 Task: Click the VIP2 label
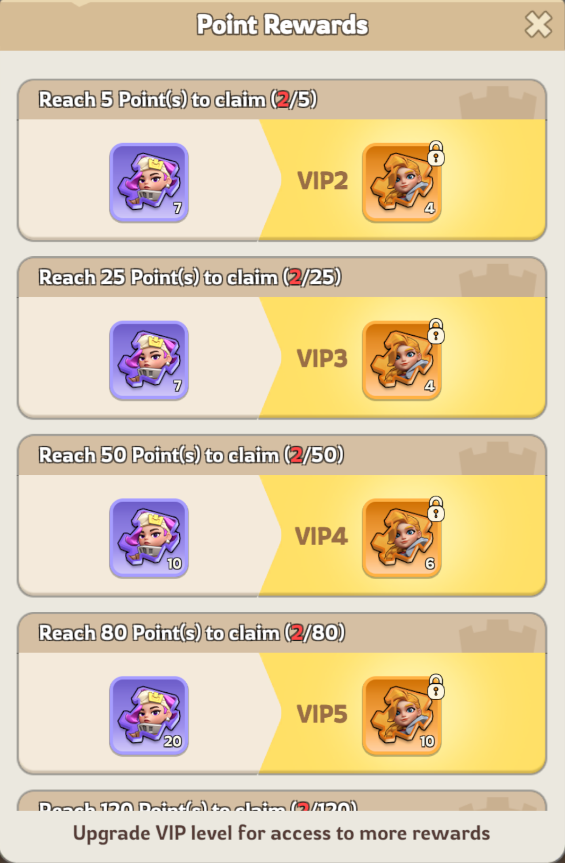pyautogui.click(x=322, y=181)
